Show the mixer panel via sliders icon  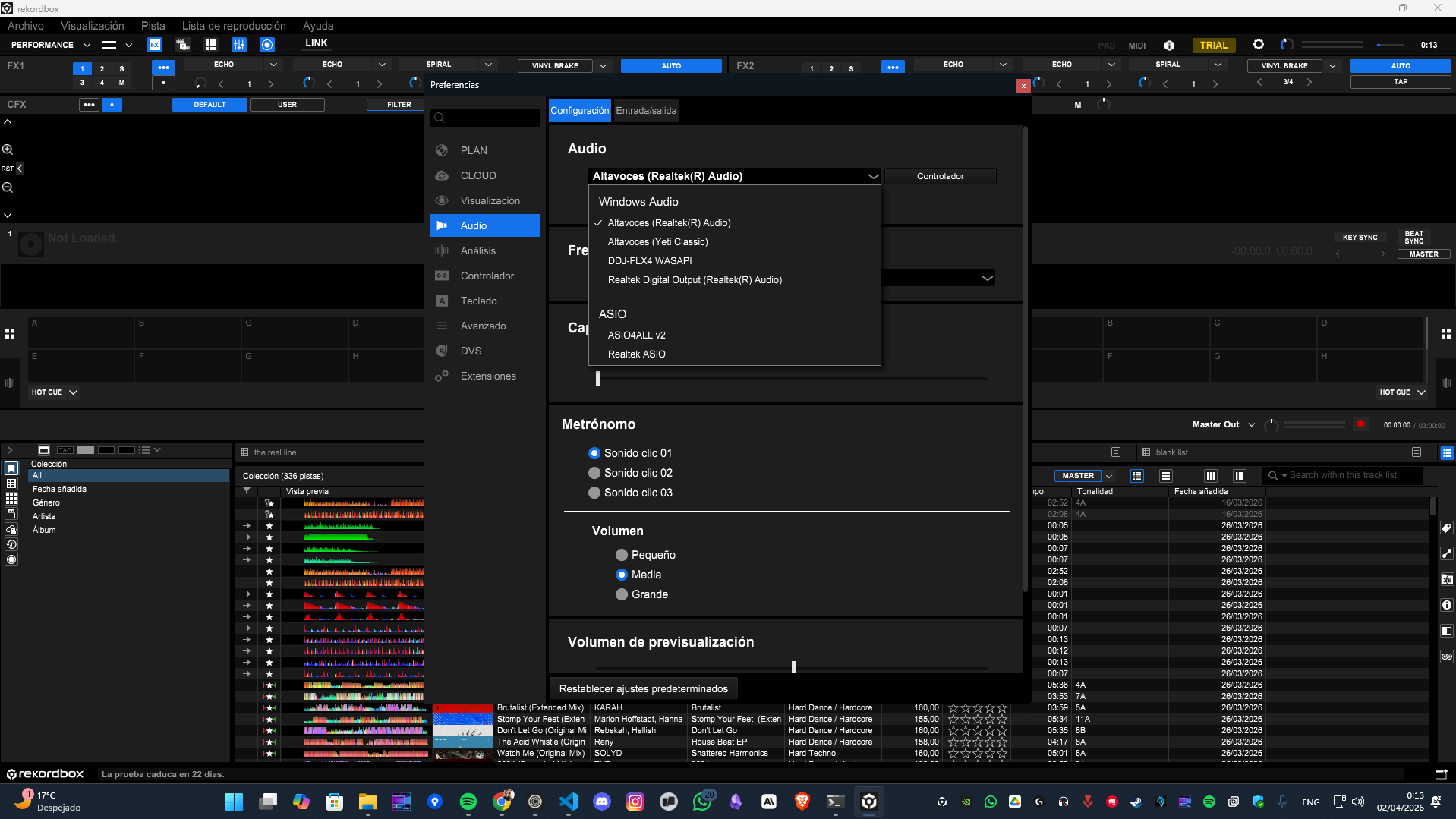pyautogui.click(x=239, y=45)
